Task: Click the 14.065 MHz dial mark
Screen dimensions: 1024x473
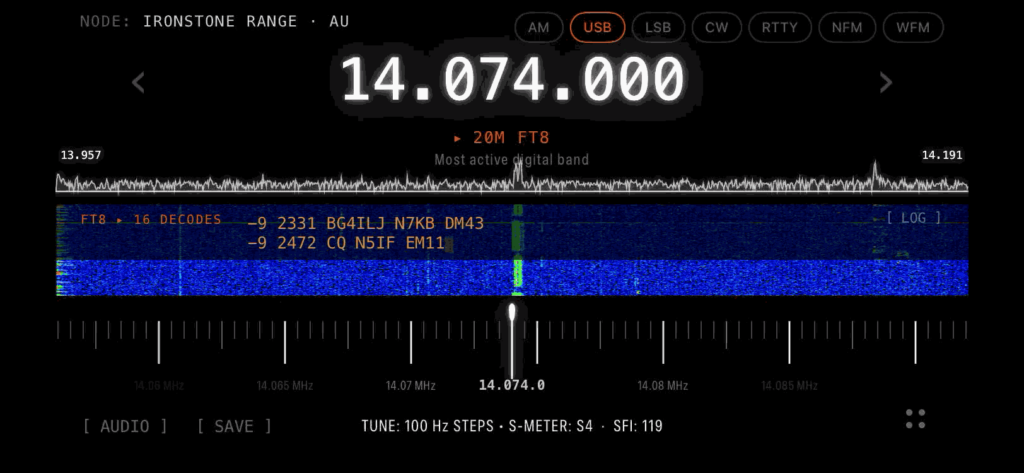Action: click(x=284, y=385)
